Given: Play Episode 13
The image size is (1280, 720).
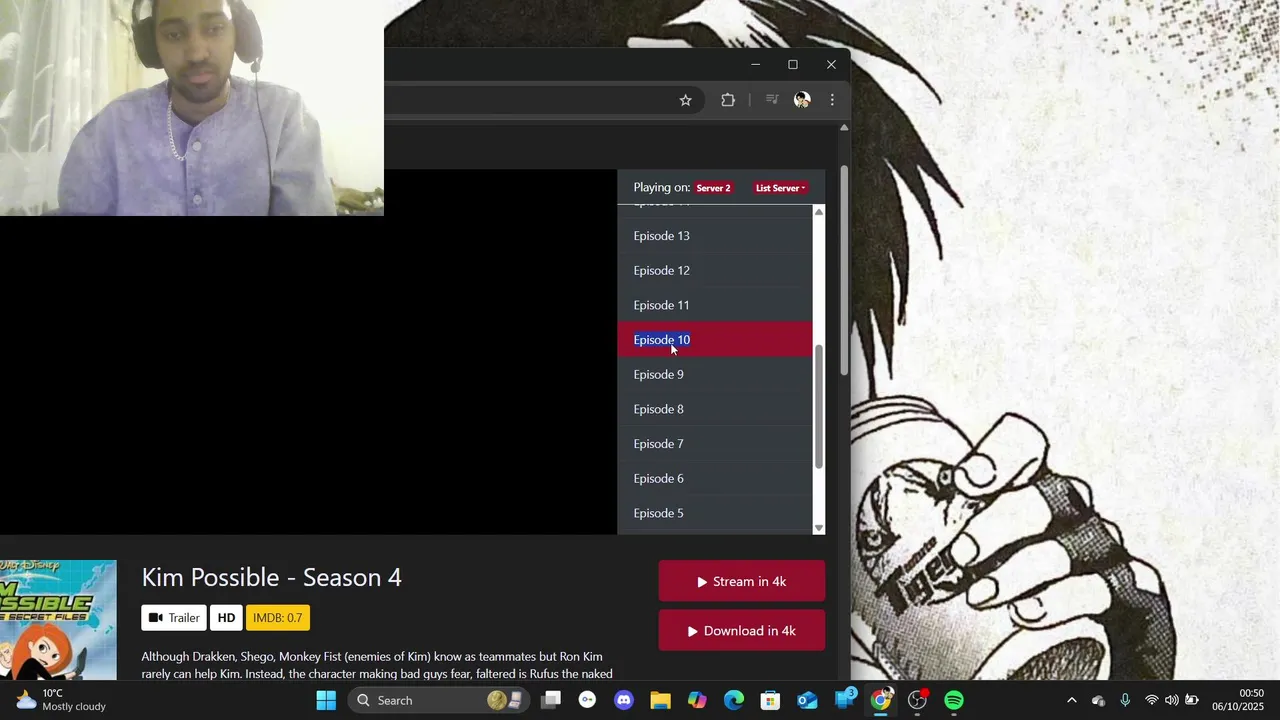Looking at the screenshot, I should pyautogui.click(x=715, y=236).
